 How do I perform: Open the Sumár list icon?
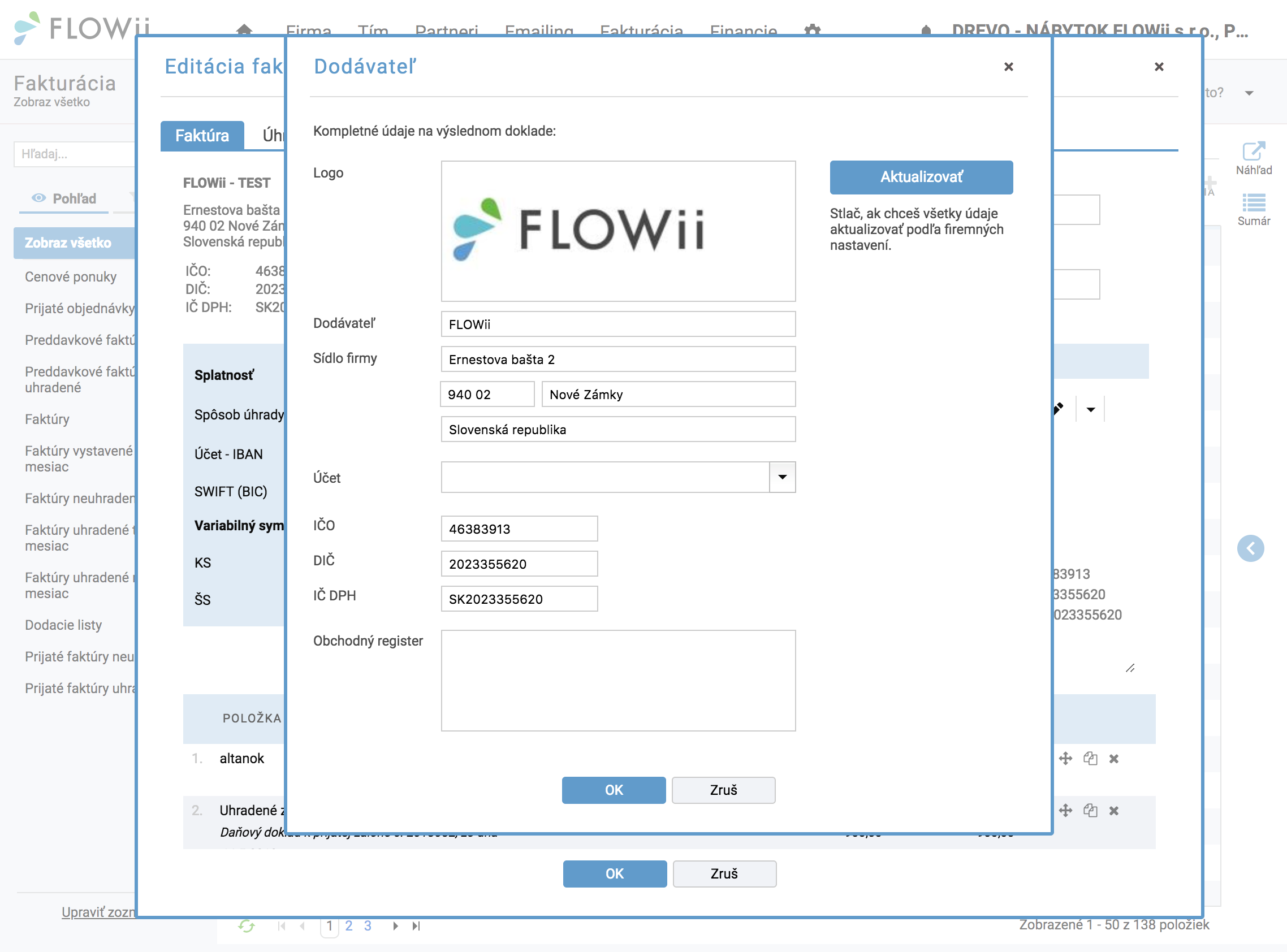1254,210
